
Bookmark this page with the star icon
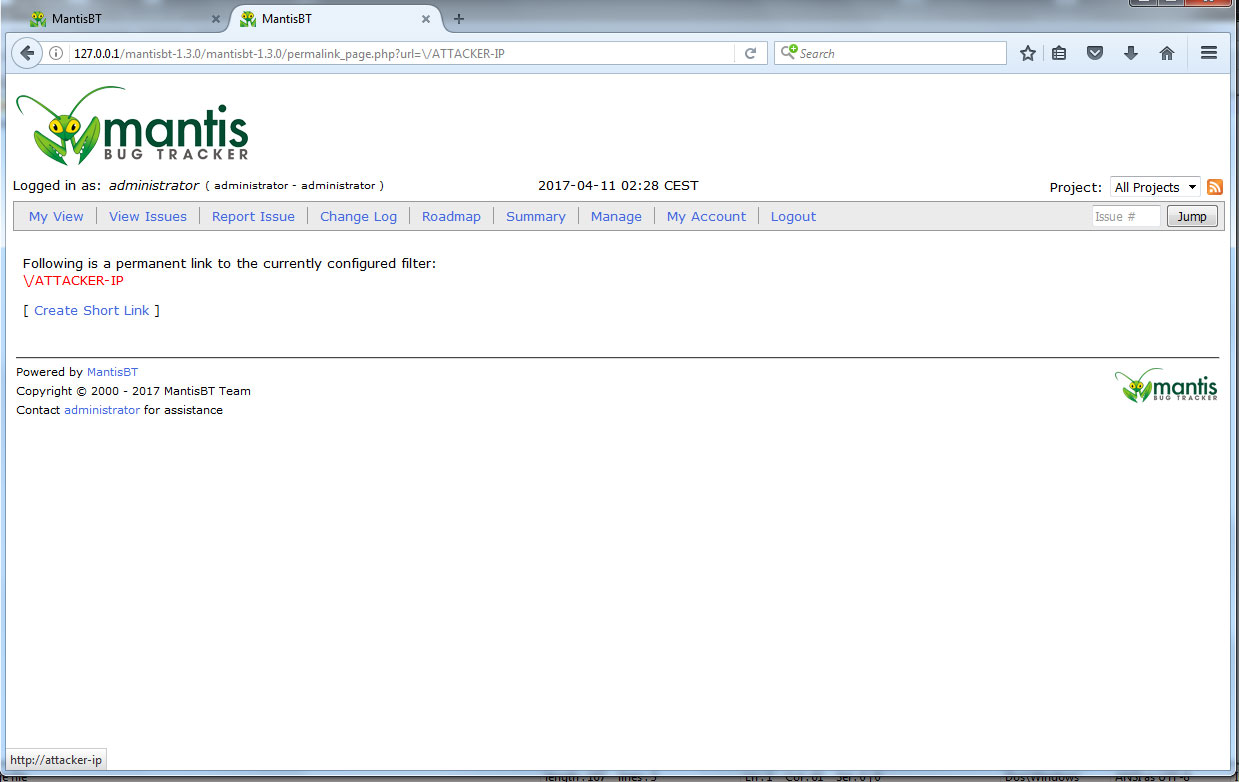pyautogui.click(x=1027, y=54)
